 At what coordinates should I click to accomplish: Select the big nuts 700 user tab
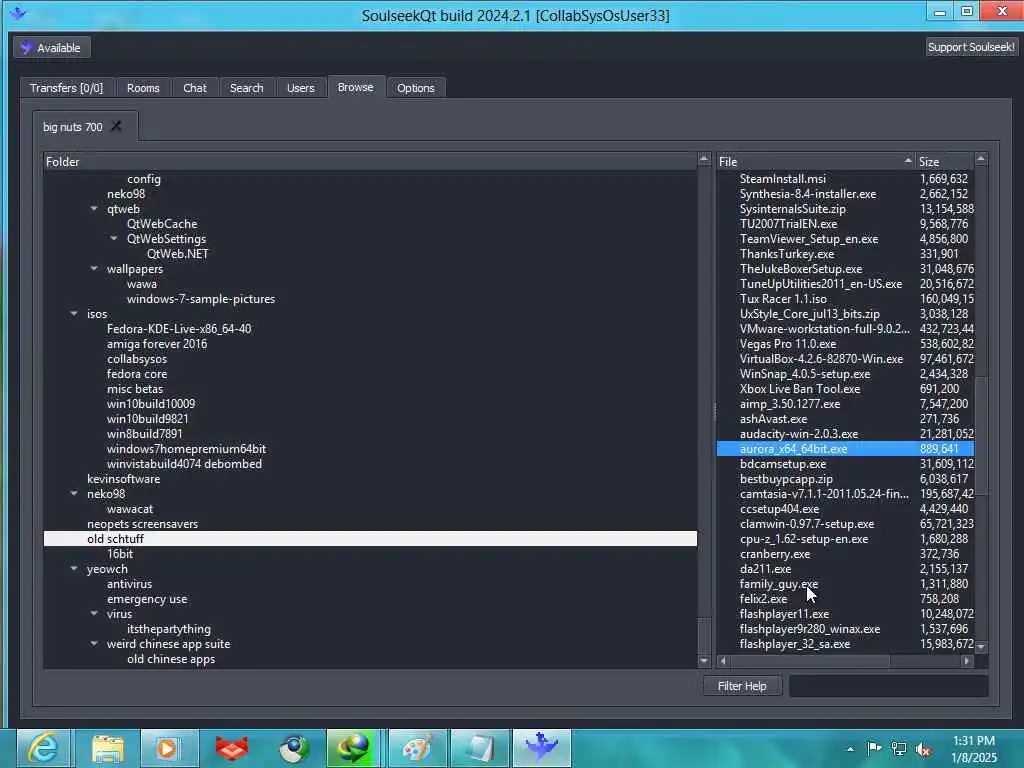pyautogui.click(x=72, y=127)
